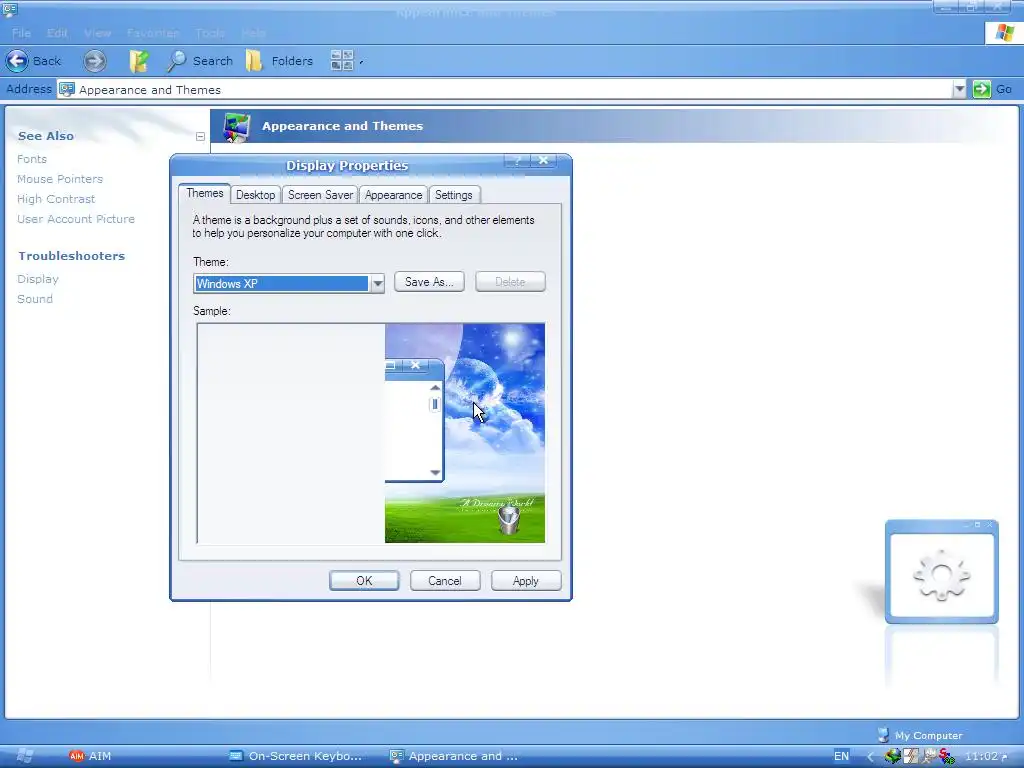Click the Go button beside address bar

pyautogui.click(x=992, y=89)
